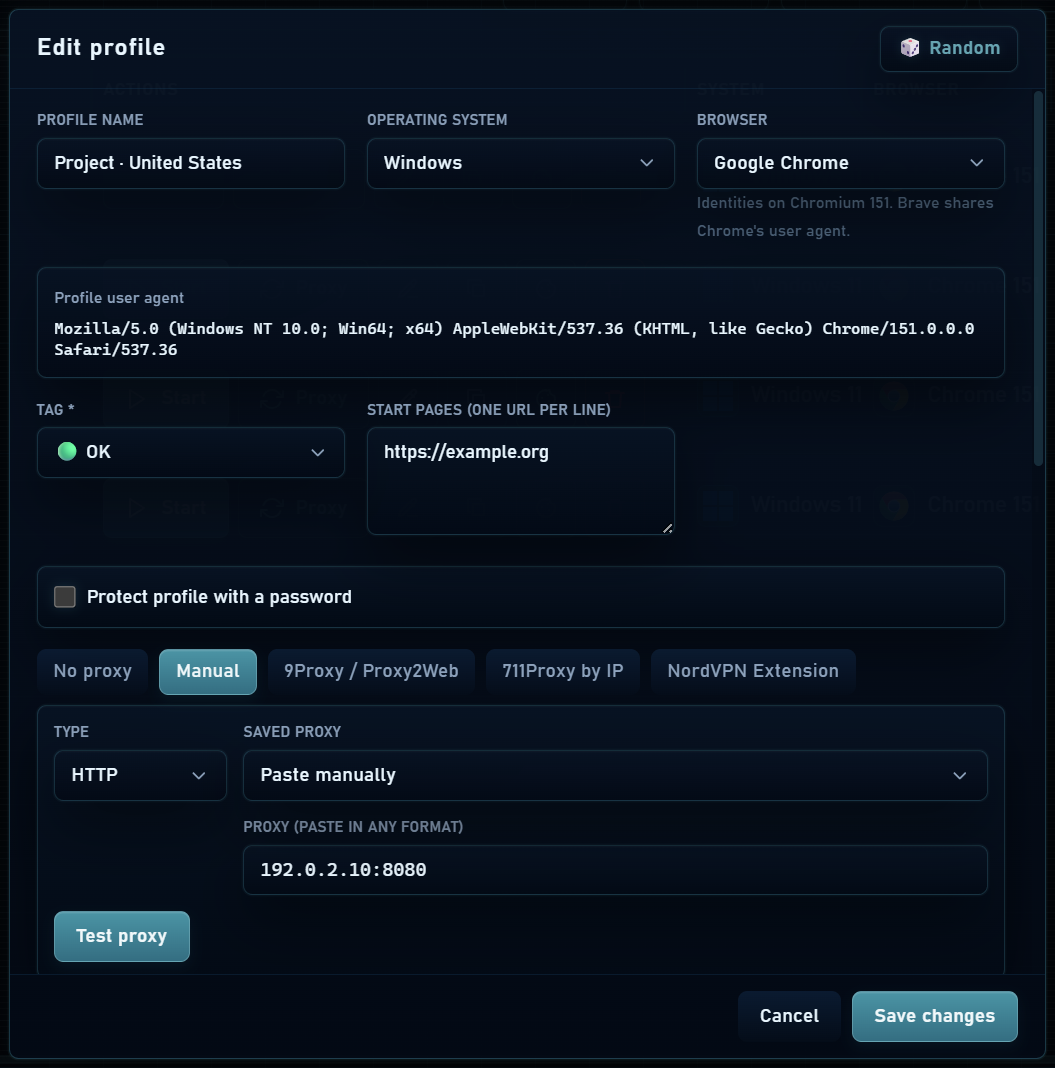Click the Save changes button
This screenshot has width=1055, height=1068.
pyautogui.click(x=934, y=1016)
